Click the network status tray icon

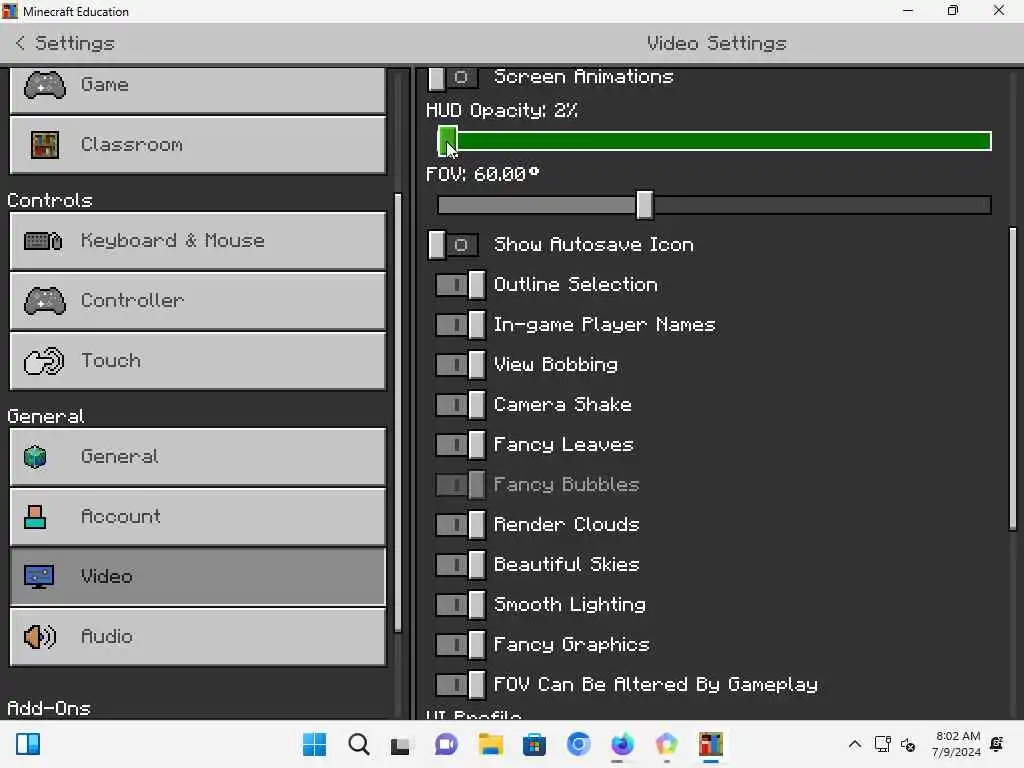pos(882,744)
